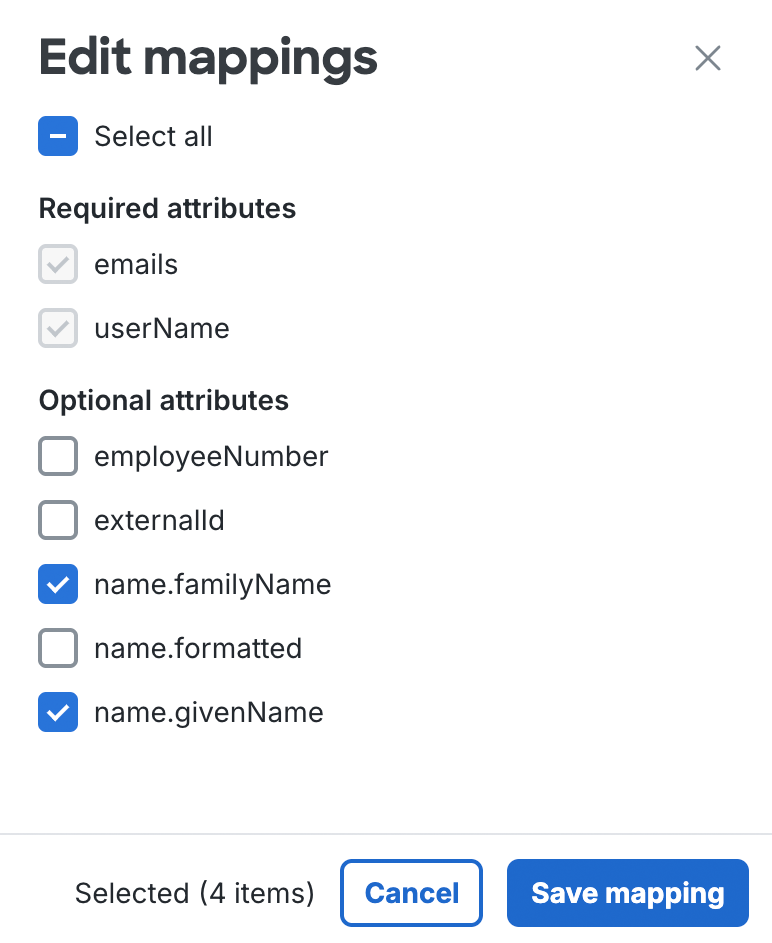Click the userName attribute label
Screen dimensions: 772x943
(162, 328)
